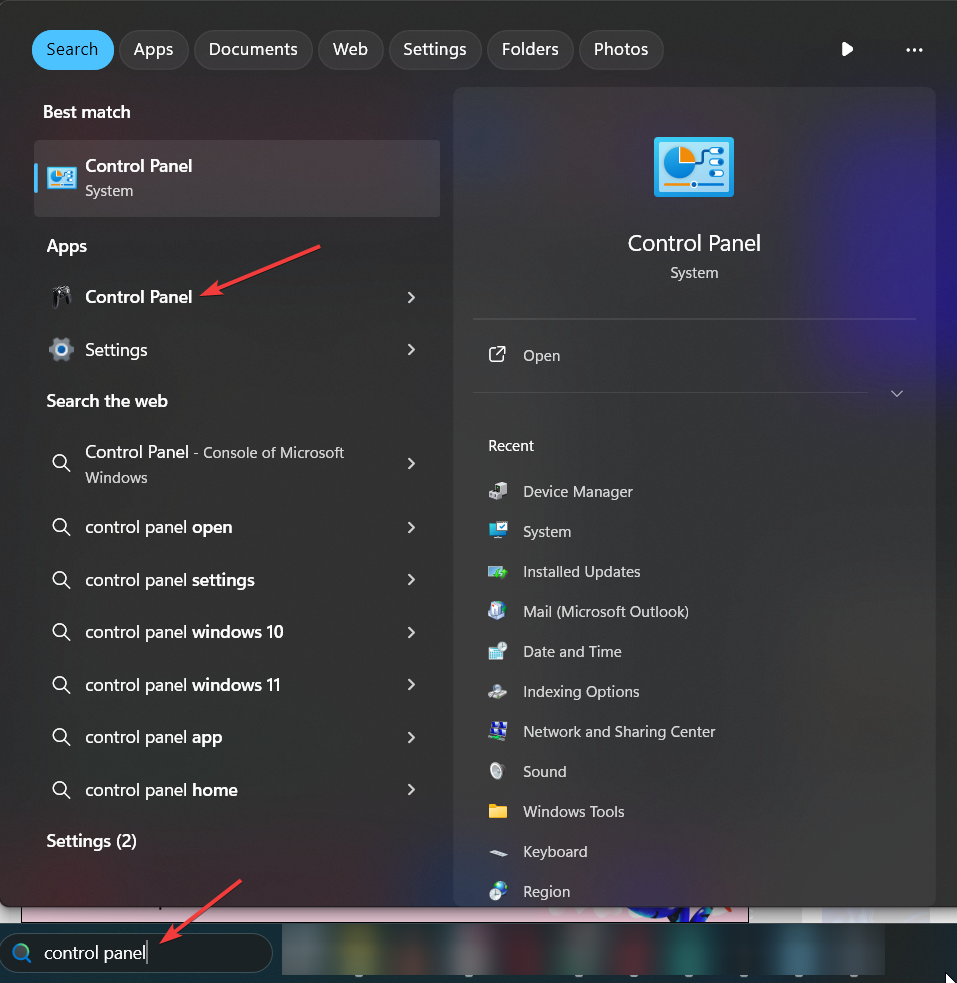Select the Search filter tab

point(73,50)
